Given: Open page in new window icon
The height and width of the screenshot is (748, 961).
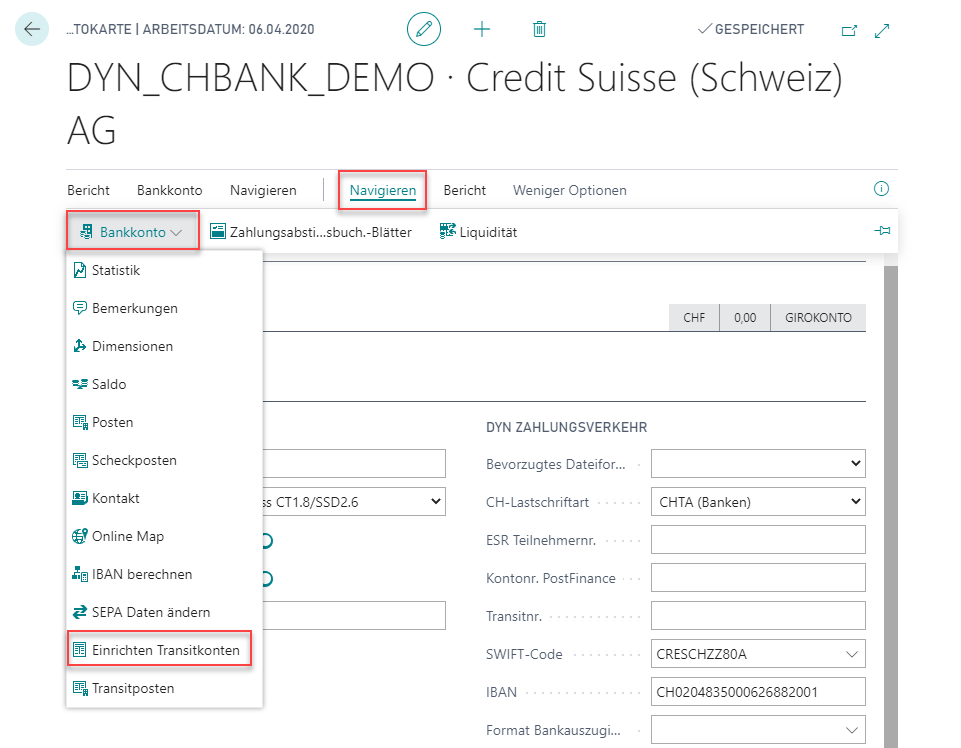Looking at the screenshot, I should point(849,31).
